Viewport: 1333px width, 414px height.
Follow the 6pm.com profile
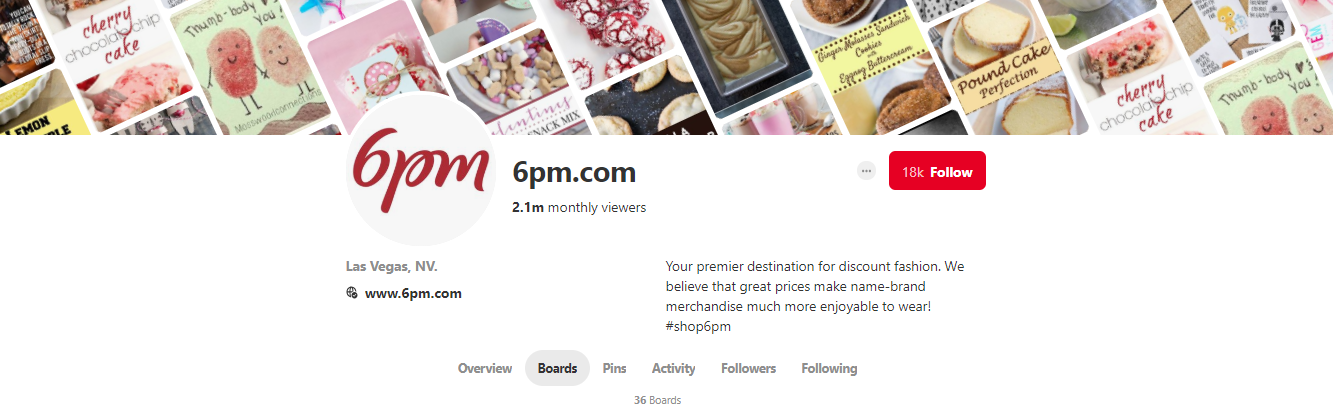(x=937, y=171)
